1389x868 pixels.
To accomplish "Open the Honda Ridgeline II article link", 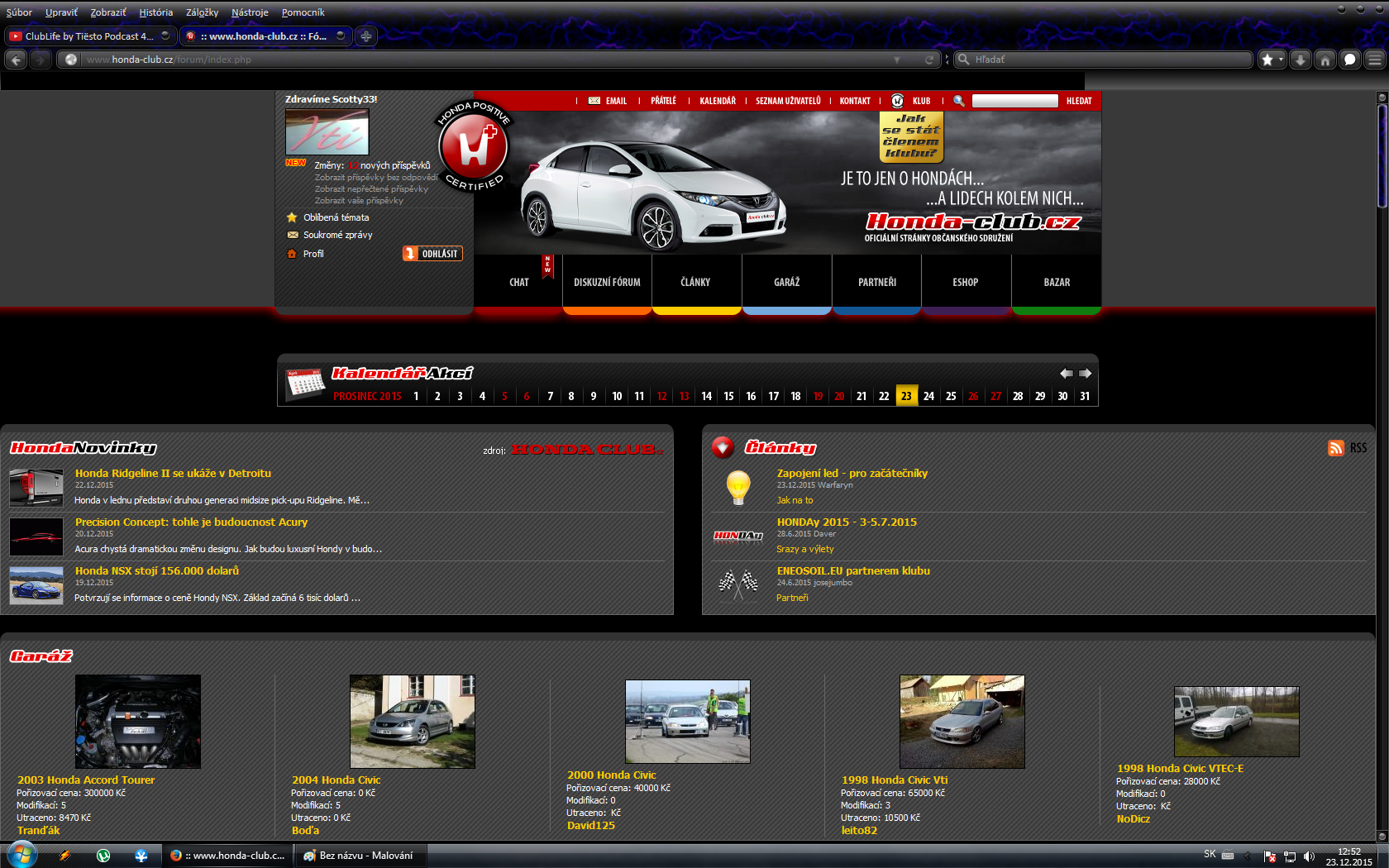I will (x=173, y=474).
